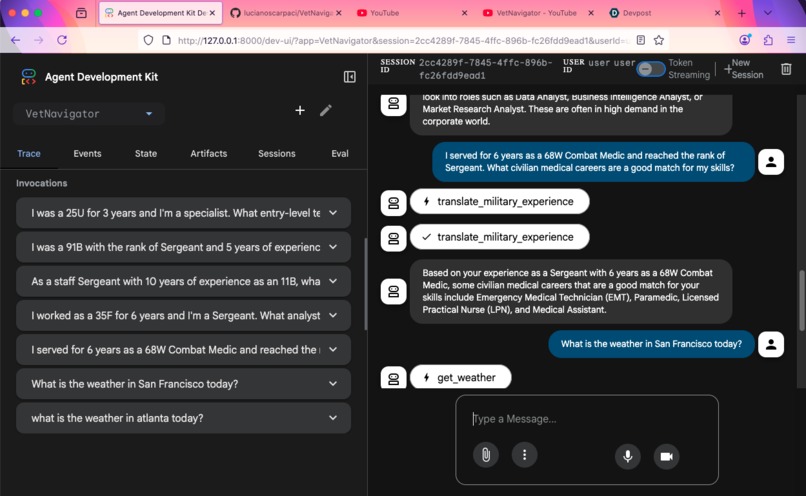Bookmark this page with star icon

[x=658, y=40]
